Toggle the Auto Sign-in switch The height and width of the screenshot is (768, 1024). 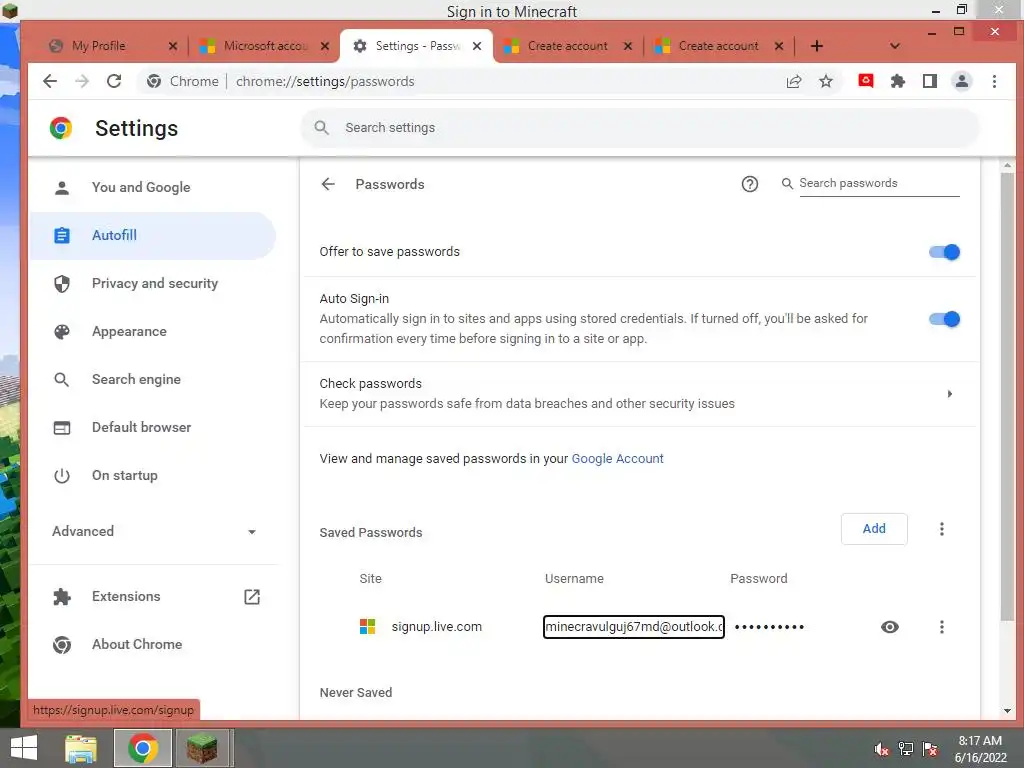coord(944,319)
